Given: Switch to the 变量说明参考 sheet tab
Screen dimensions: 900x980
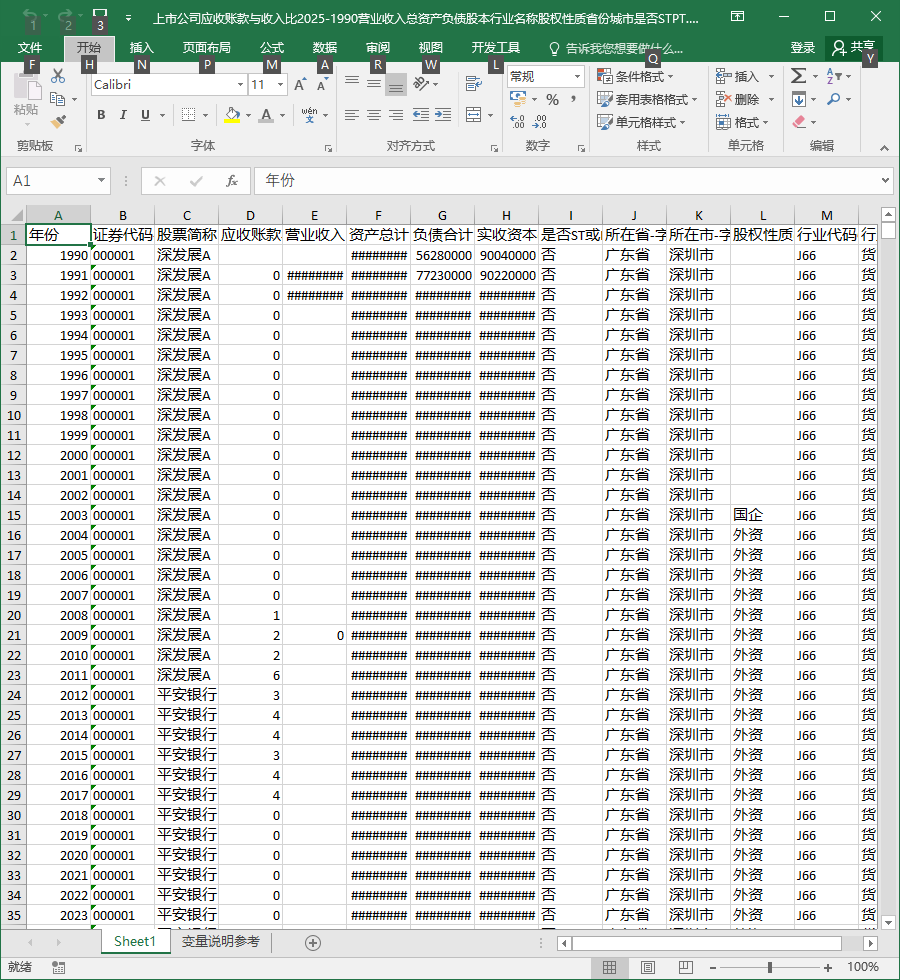Looking at the screenshot, I should (221, 941).
